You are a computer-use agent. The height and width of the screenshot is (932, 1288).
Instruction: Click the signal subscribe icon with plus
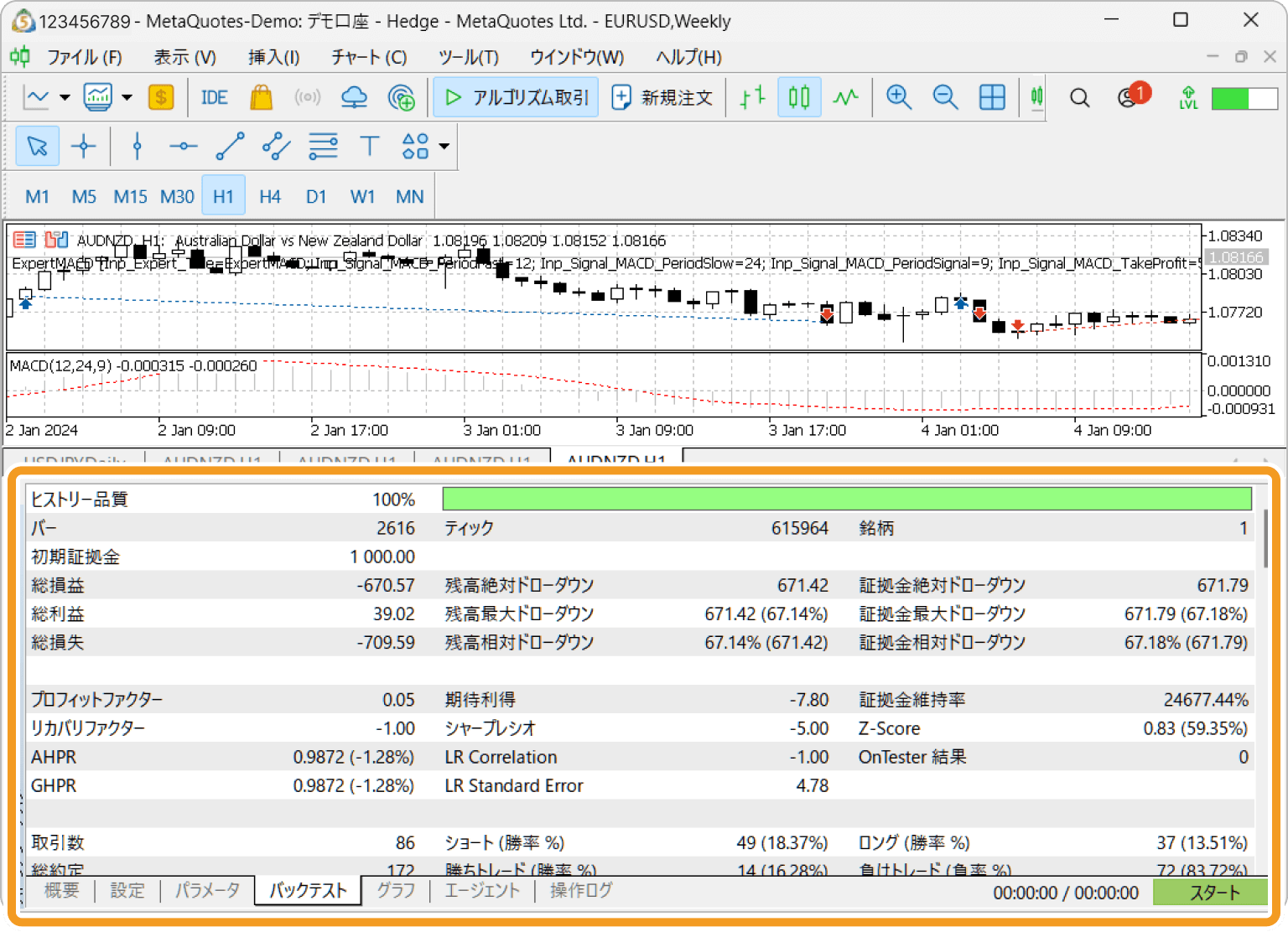tap(402, 98)
